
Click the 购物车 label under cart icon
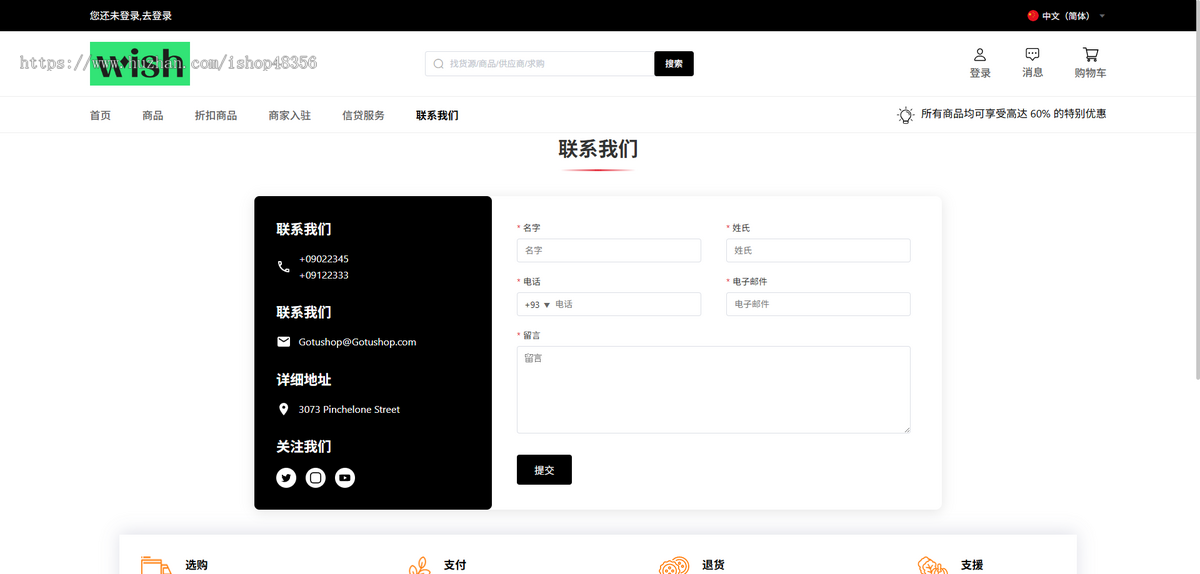pyautogui.click(x=1090, y=73)
